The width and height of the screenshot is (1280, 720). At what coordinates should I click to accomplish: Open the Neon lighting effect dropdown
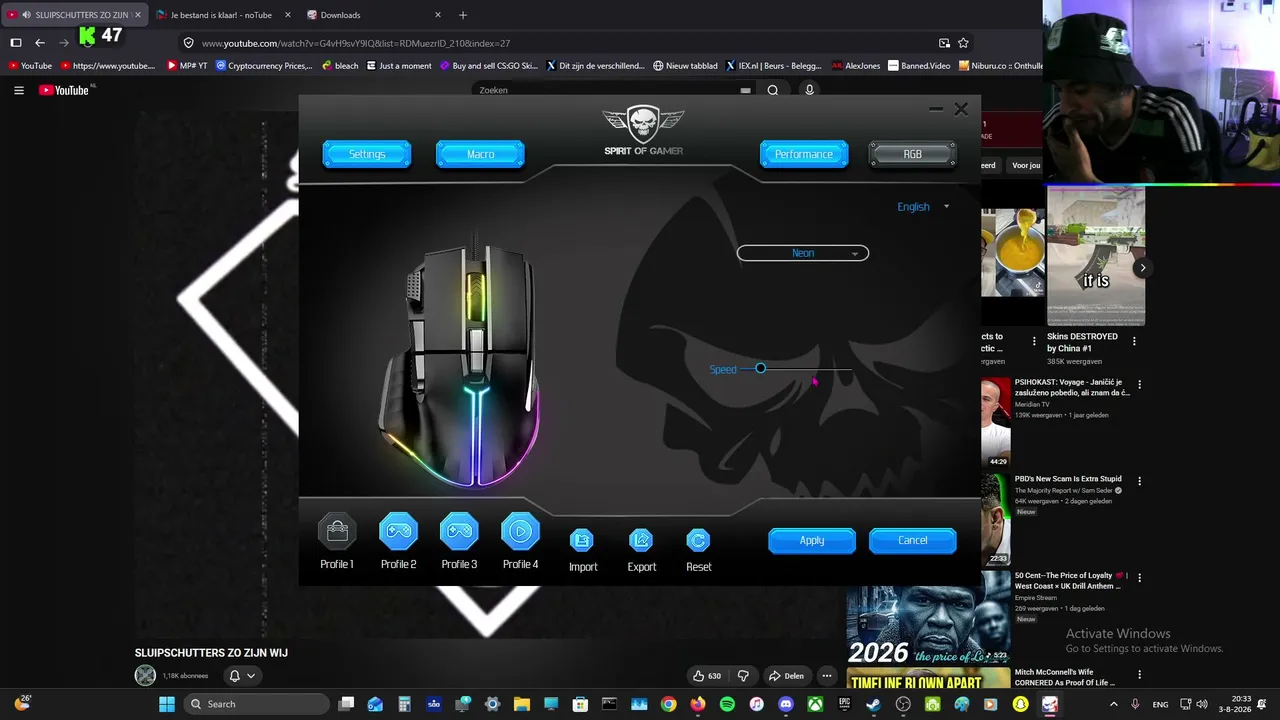click(803, 253)
